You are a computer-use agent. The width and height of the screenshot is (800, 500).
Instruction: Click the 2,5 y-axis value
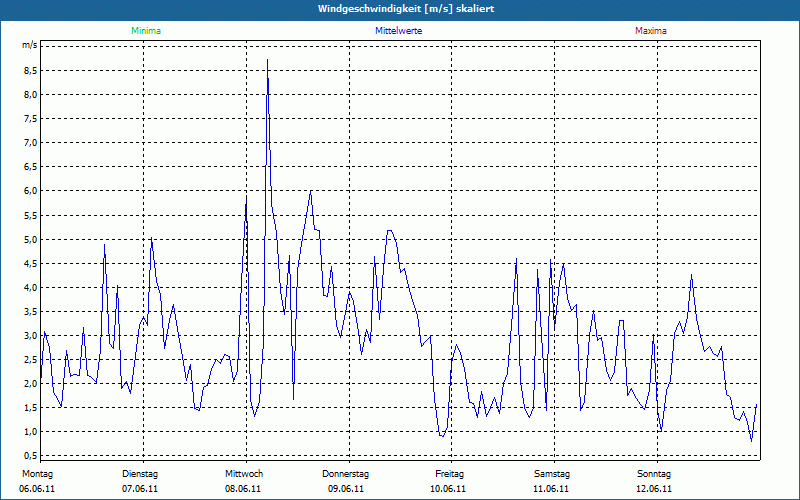click(31, 360)
